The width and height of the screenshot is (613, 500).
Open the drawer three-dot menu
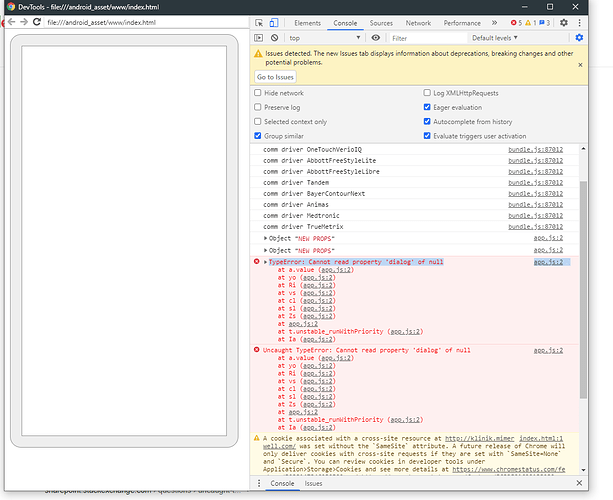point(259,484)
